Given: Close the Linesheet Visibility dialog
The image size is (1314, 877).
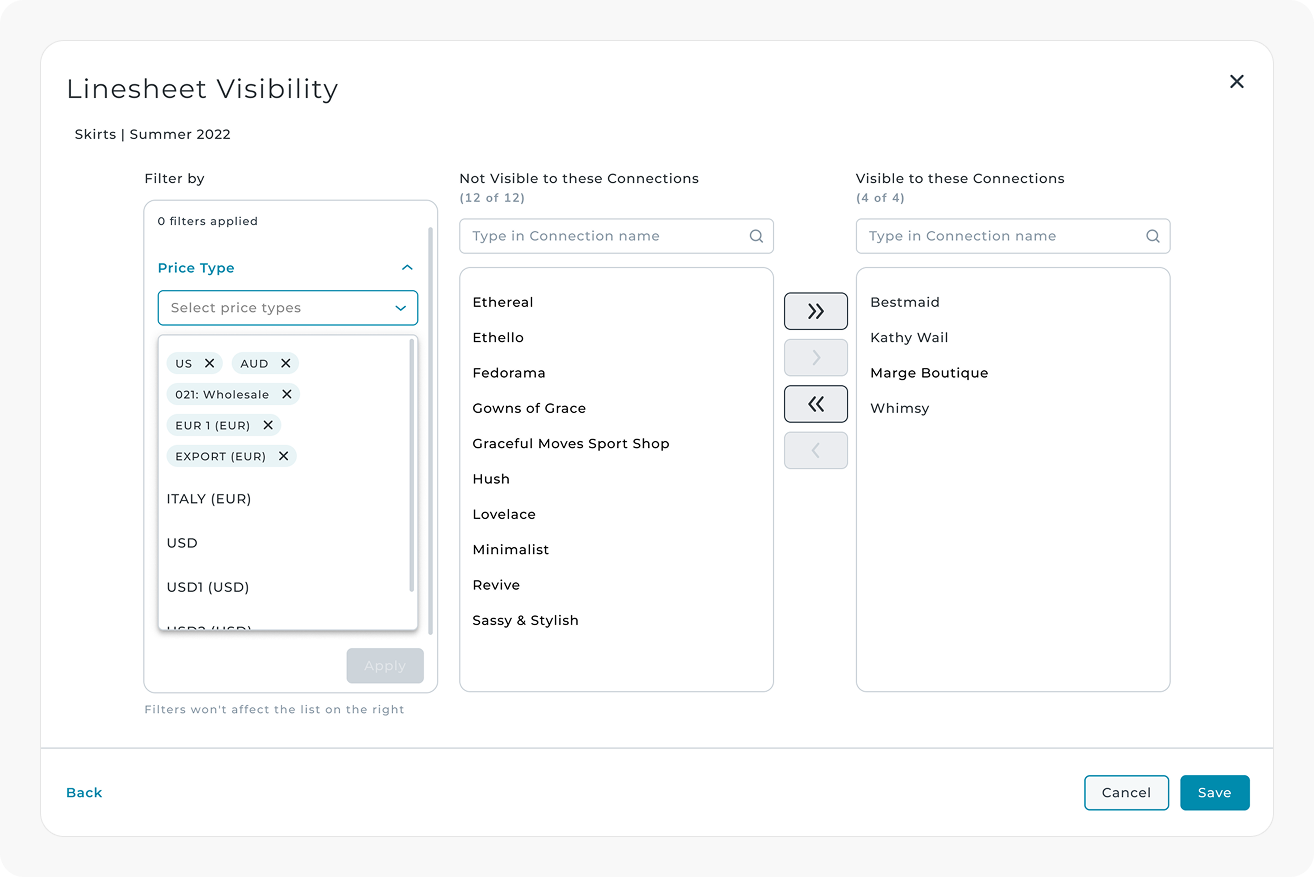Looking at the screenshot, I should pyautogui.click(x=1237, y=82).
